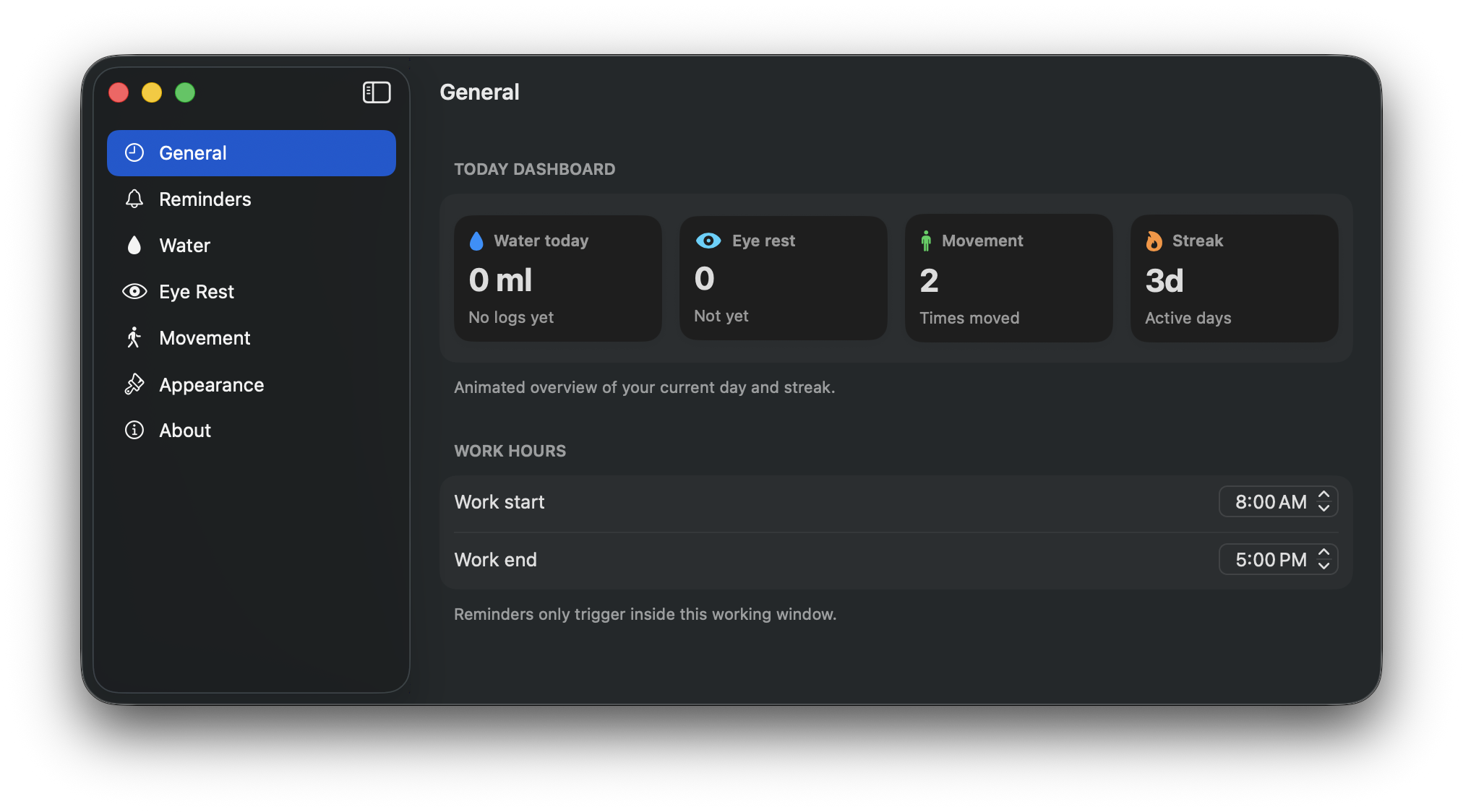Open the Reminders section
Screen dimensions: 1463x812
pos(205,199)
